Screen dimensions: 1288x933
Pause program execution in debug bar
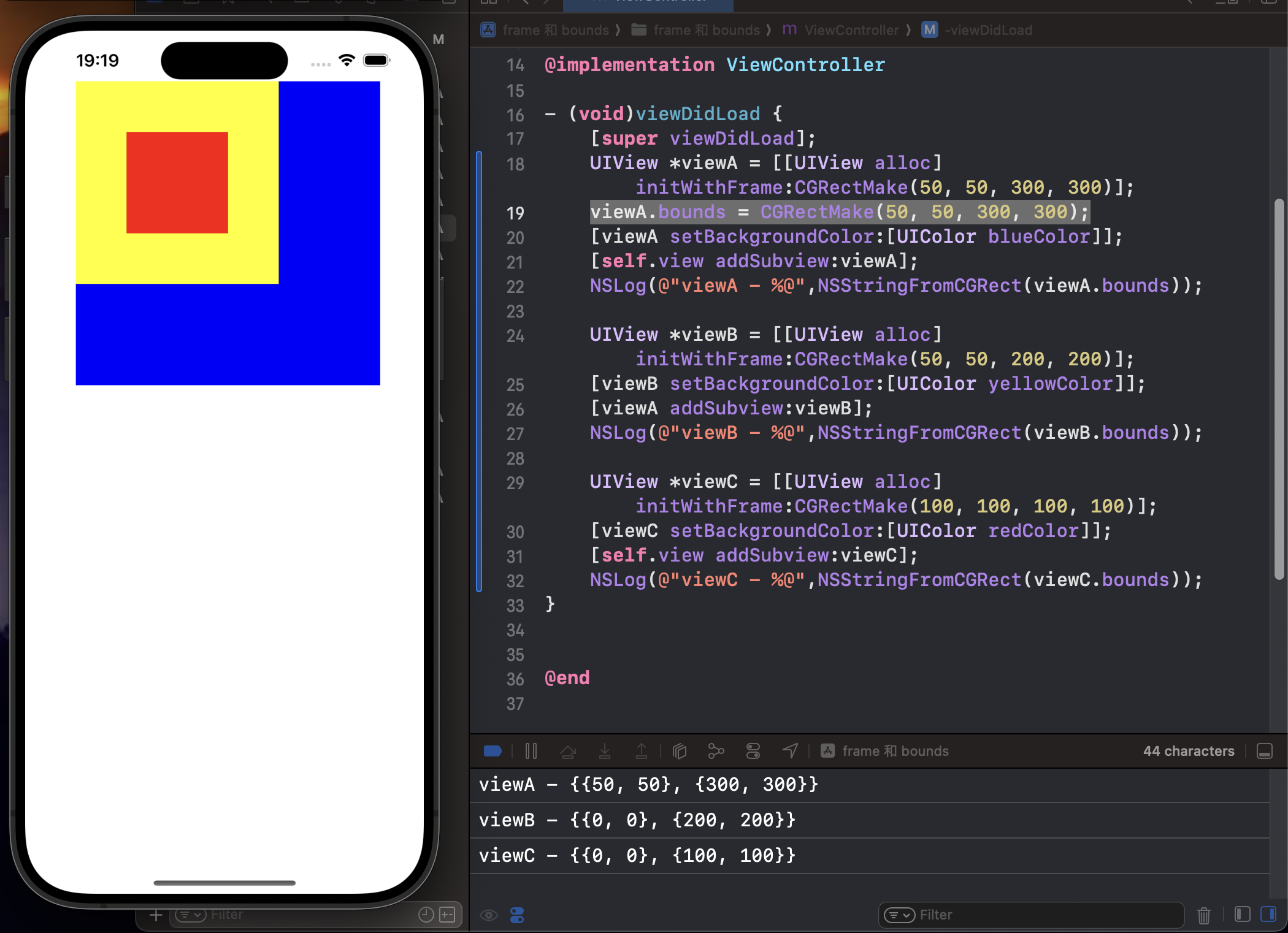(531, 751)
